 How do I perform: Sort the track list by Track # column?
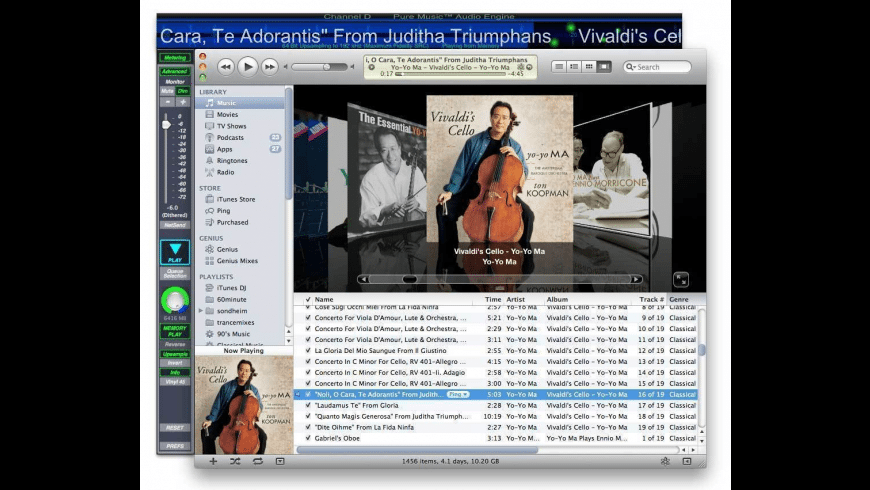(651, 299)
